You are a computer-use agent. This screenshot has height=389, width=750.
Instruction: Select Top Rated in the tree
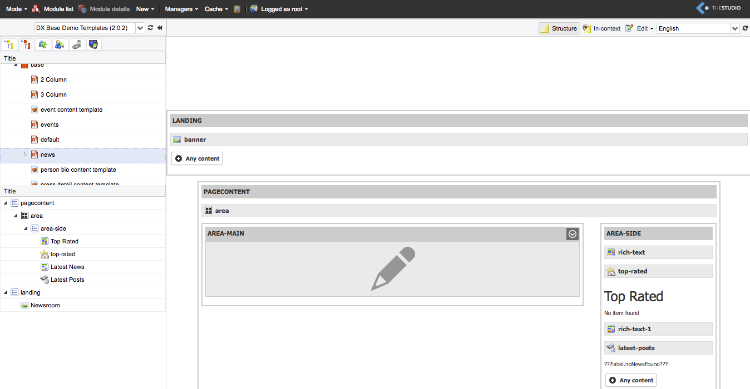coord(64,242)
